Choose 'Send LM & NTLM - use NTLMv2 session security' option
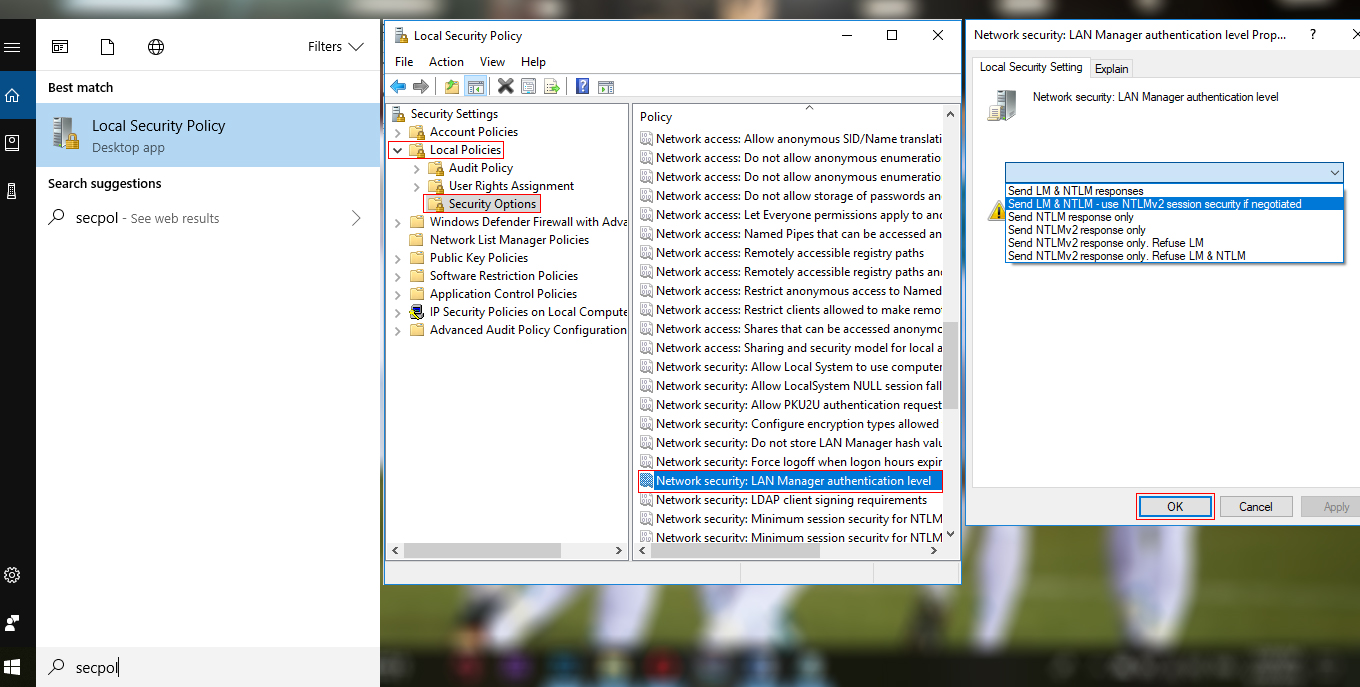 pyautogui.click(x=1174, y=204)
